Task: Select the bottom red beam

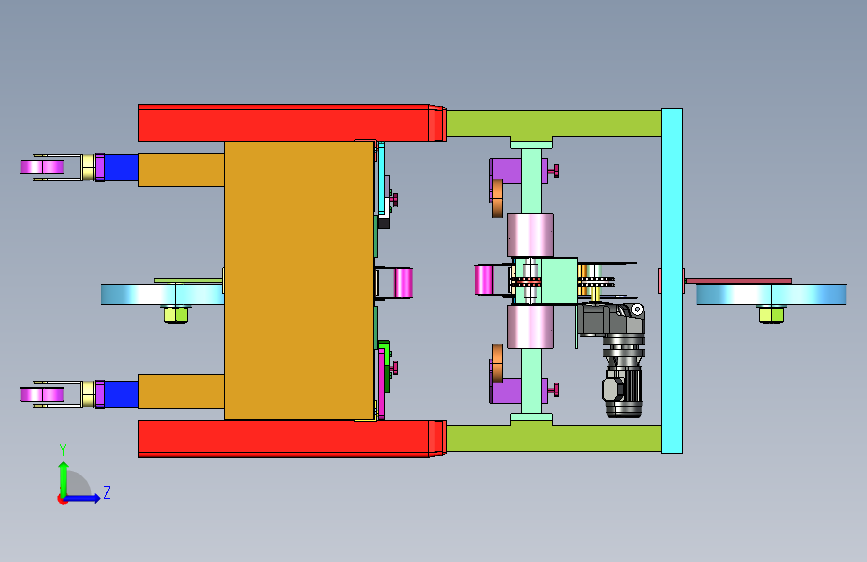Action: tap(292, 439)
